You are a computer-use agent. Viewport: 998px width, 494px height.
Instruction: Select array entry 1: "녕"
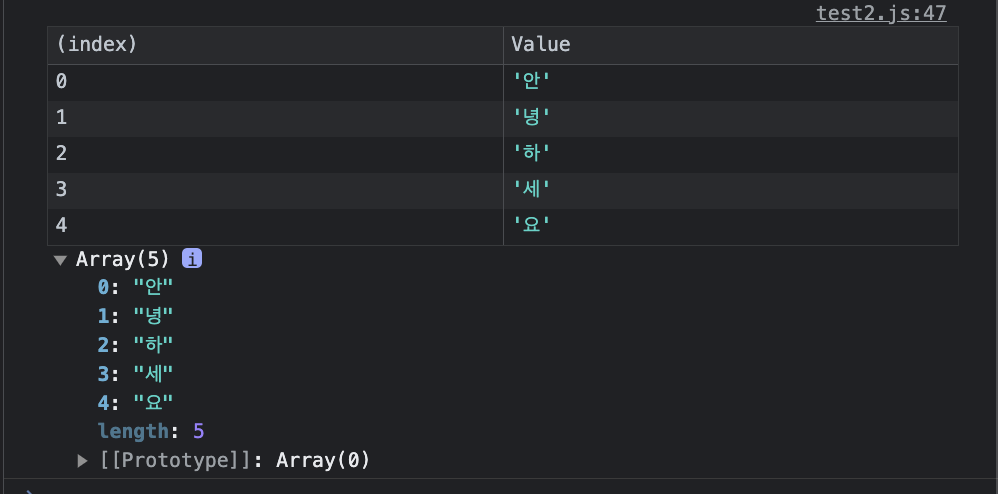pyautogui.click(x=136, y=316)
